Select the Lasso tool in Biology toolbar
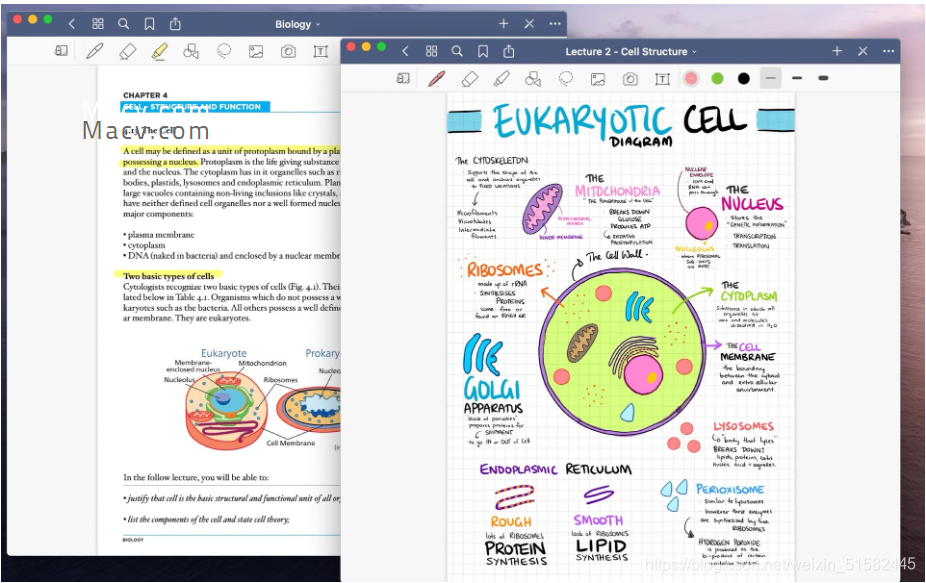 (x=224, y=51)
